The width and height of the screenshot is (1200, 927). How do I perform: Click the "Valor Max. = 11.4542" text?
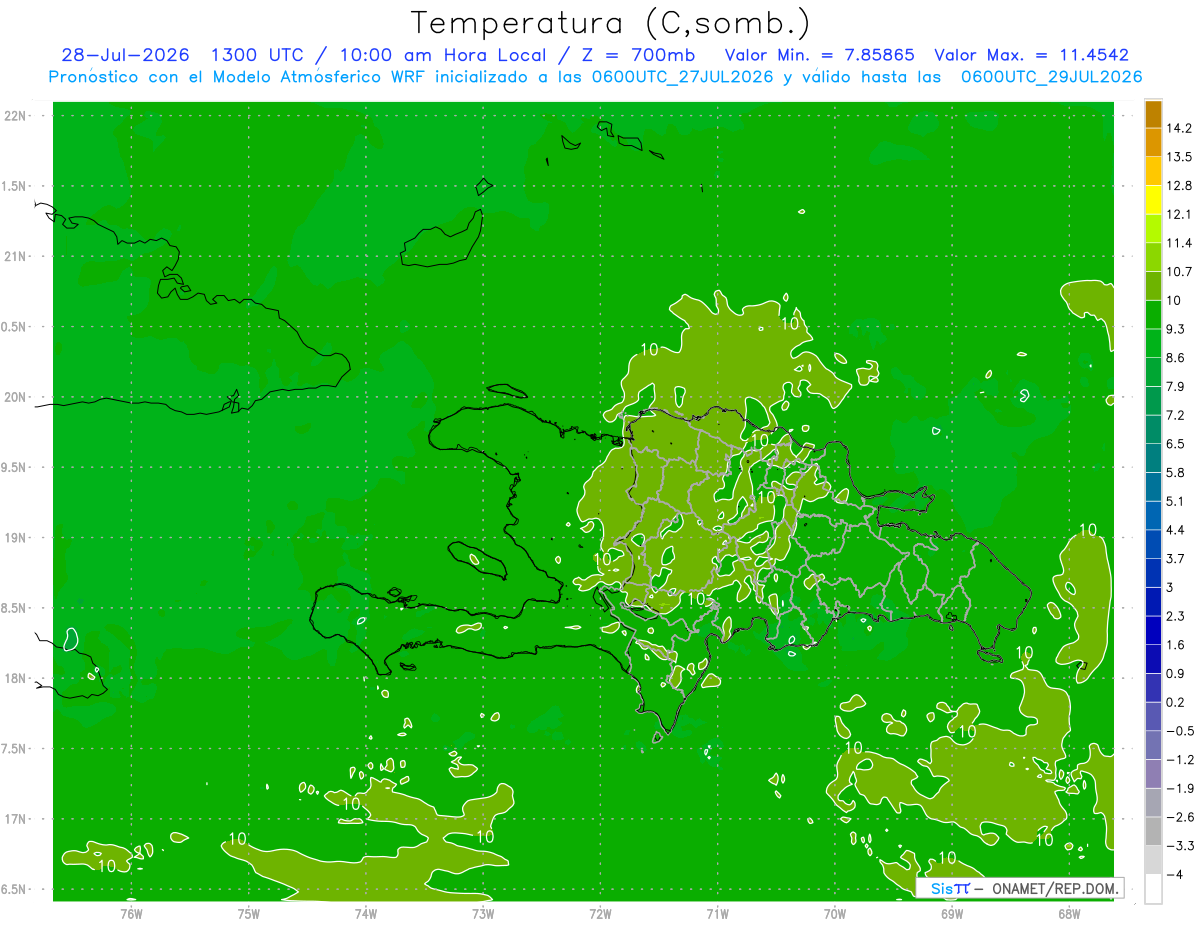coord(1031,55)
